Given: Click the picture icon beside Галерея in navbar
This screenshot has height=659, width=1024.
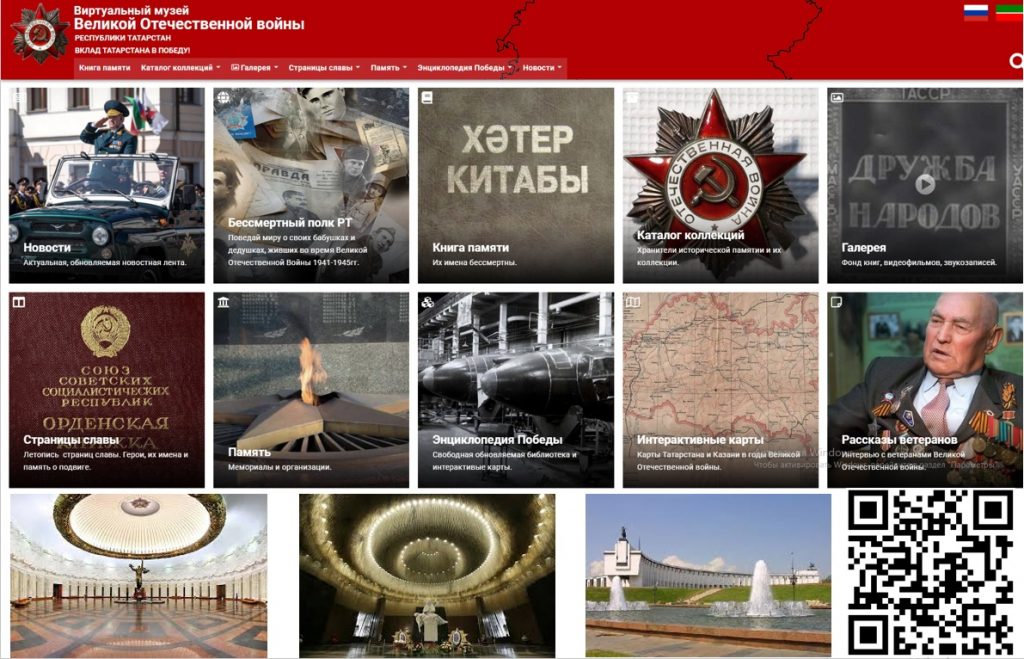Looking at the screenshot, I should click(x=235, y=67).
